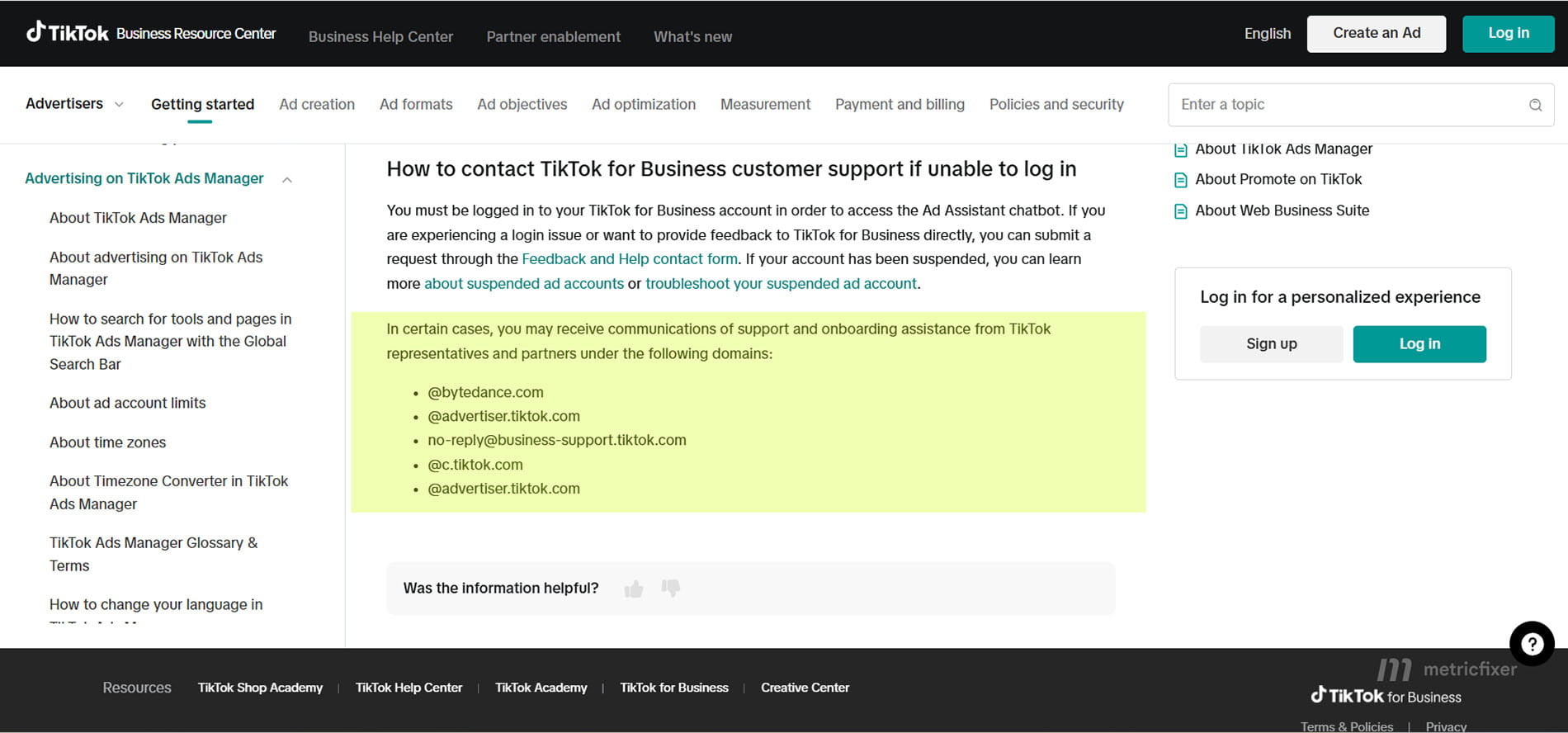This screenshot has height=733, width=1568.
Task: Open the Ad optimization tab
Action: tap(644, 105)
